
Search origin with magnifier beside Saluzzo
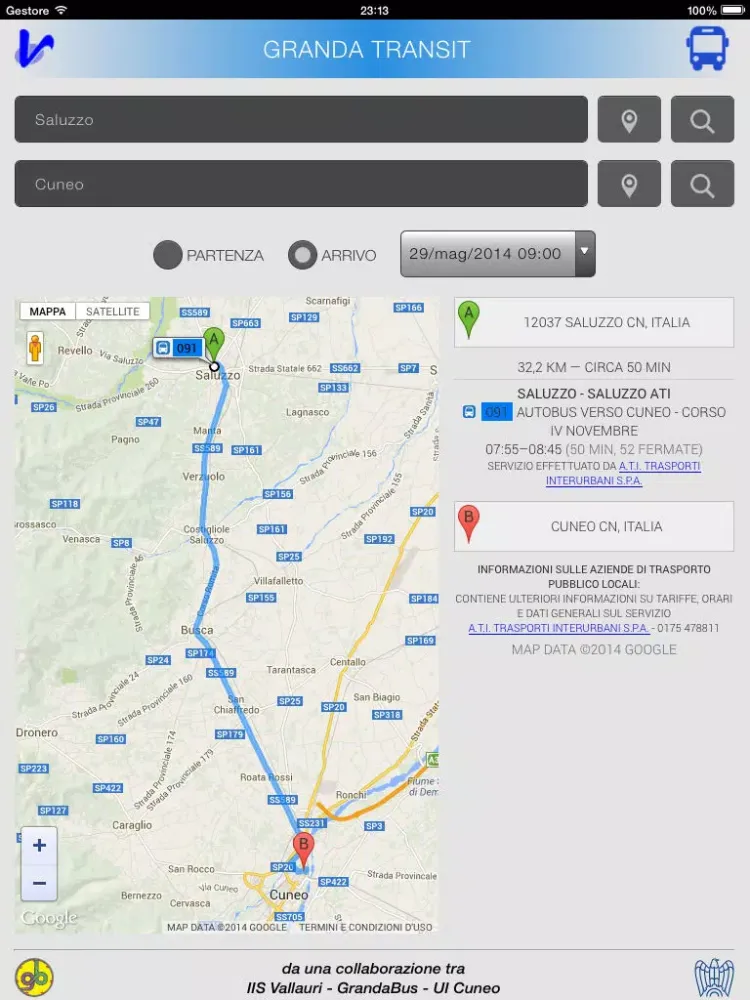coord(702,119)
